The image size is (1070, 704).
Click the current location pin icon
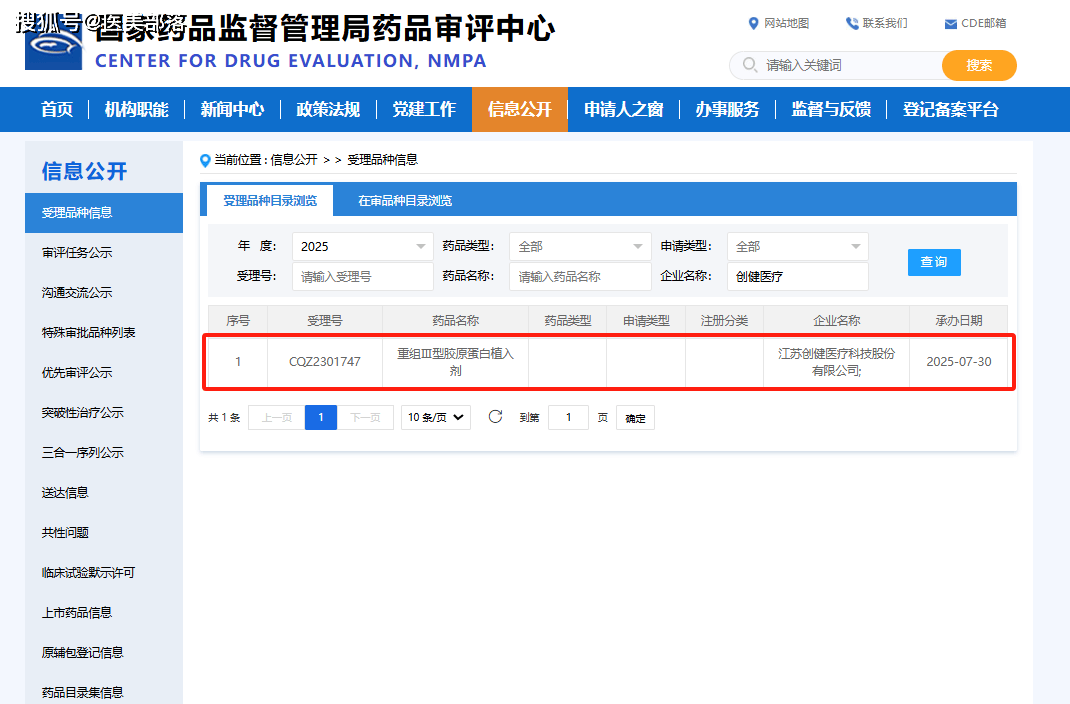[x=206, y=160]
